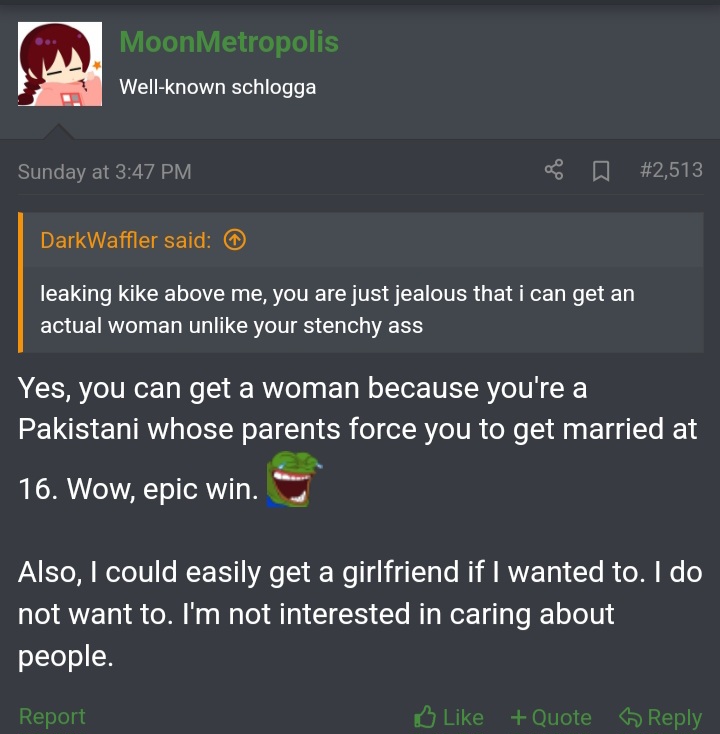Viewport: 720px width, 734px height.
Task: Open MoonMetropolis avatar image
Action: [x=60, y=64]
